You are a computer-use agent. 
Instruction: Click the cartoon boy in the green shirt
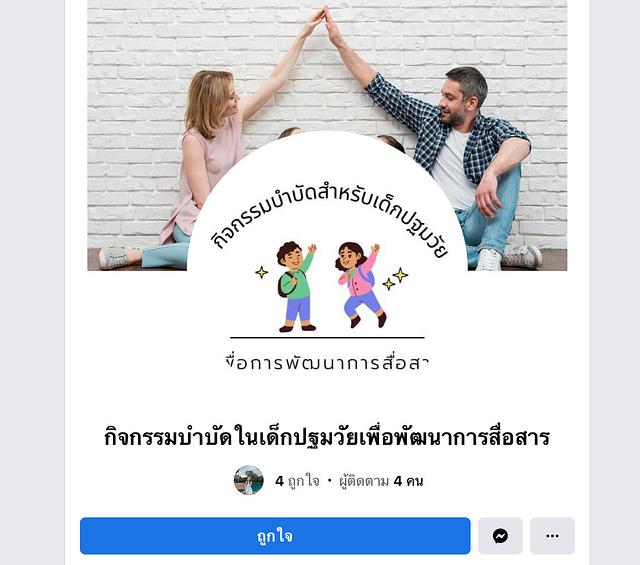[296, 286]
